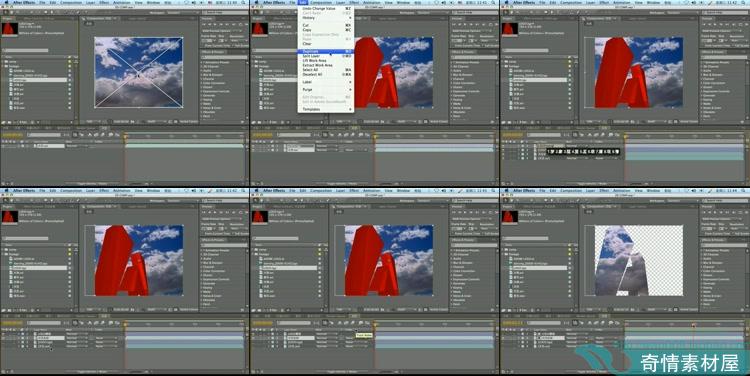Open first layer's Normal blending mode dropdown in the Edit-dropdown window

(x=326, y=146)
